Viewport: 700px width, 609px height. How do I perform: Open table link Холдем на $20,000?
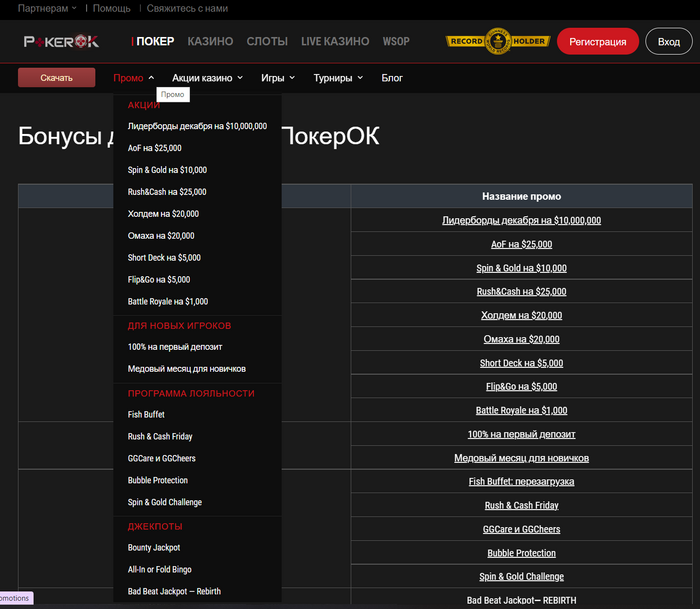521,315
